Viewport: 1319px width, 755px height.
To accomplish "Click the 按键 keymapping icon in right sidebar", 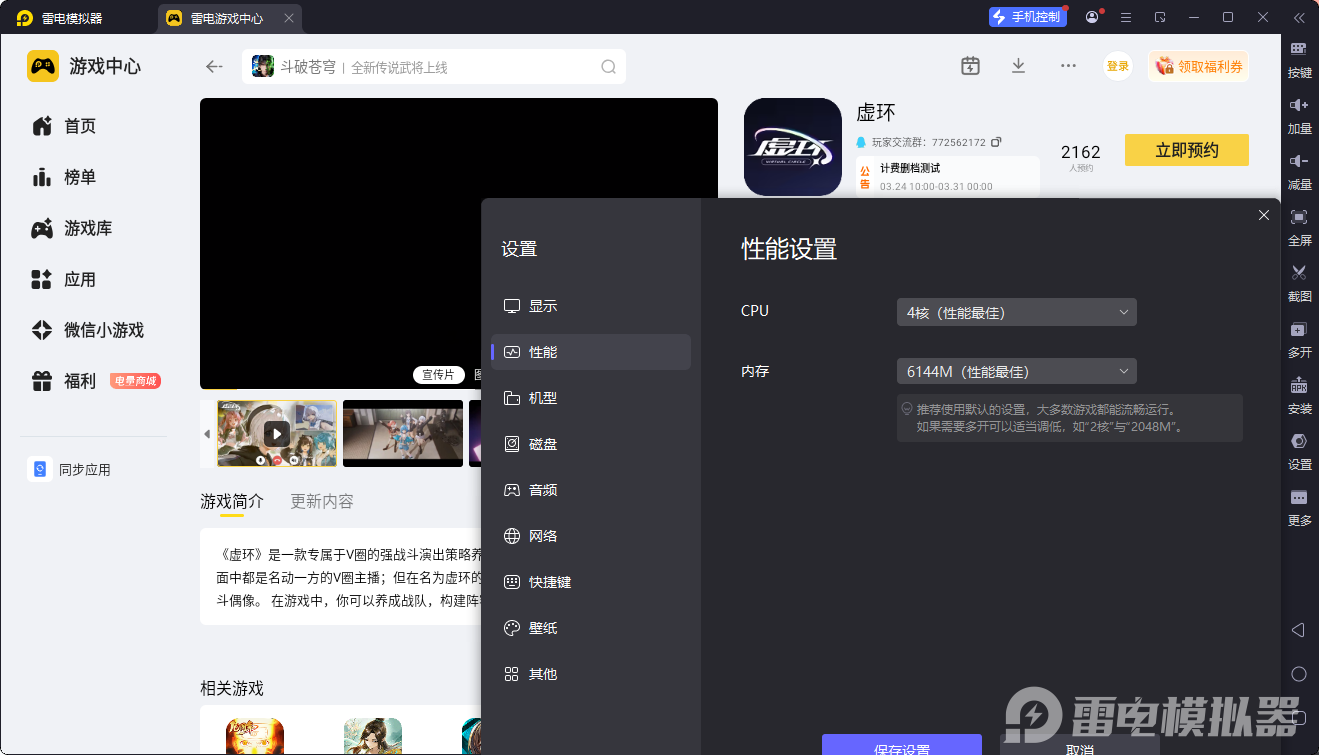I will [1299, 50].
